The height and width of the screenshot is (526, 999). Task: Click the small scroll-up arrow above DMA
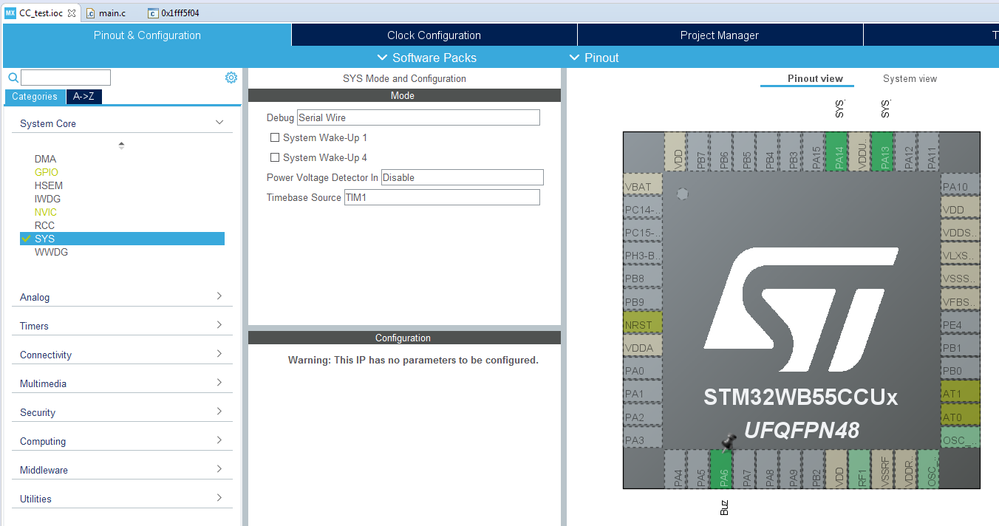[x=121, y=145]
